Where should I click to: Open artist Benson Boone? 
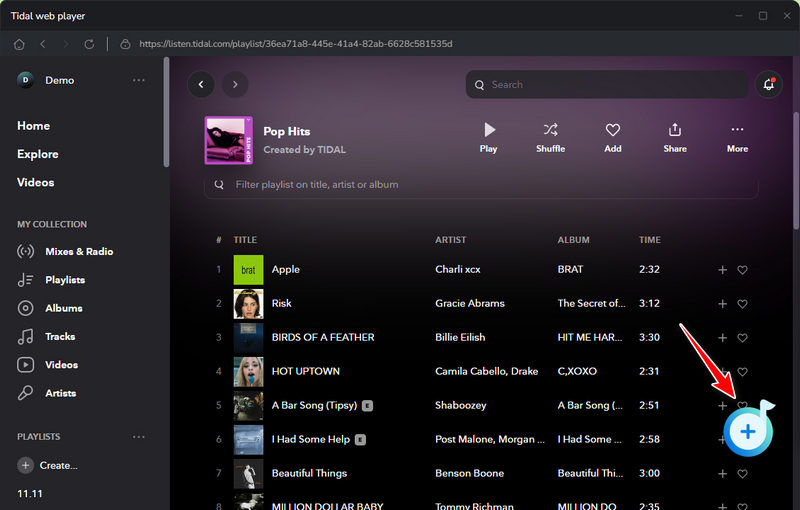[x=469, y=473]
